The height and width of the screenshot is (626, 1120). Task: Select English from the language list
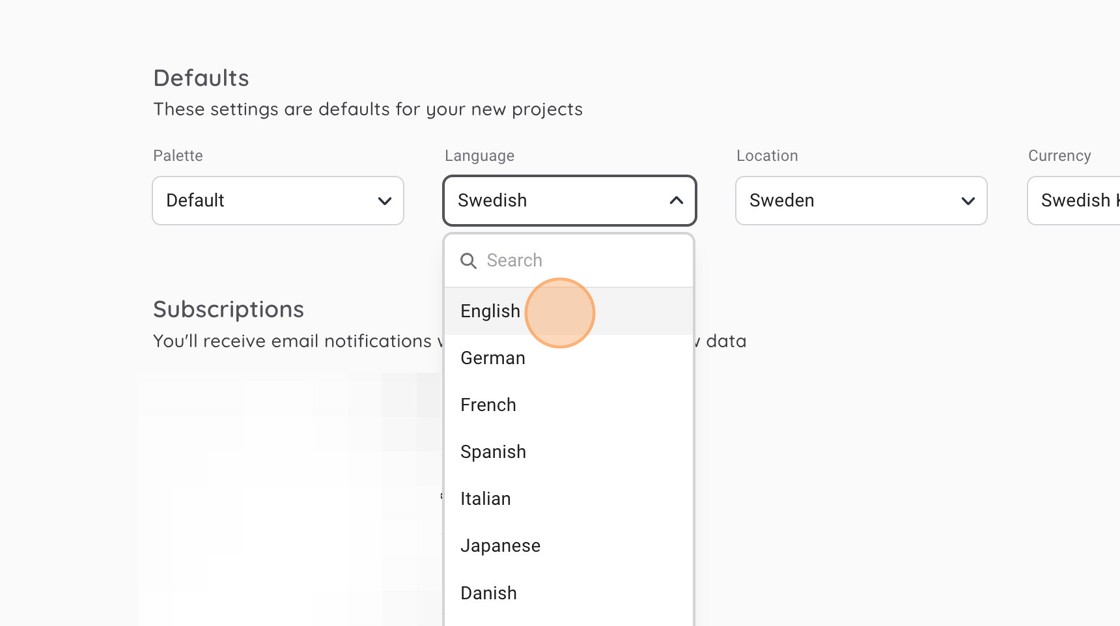pos(490,311)
